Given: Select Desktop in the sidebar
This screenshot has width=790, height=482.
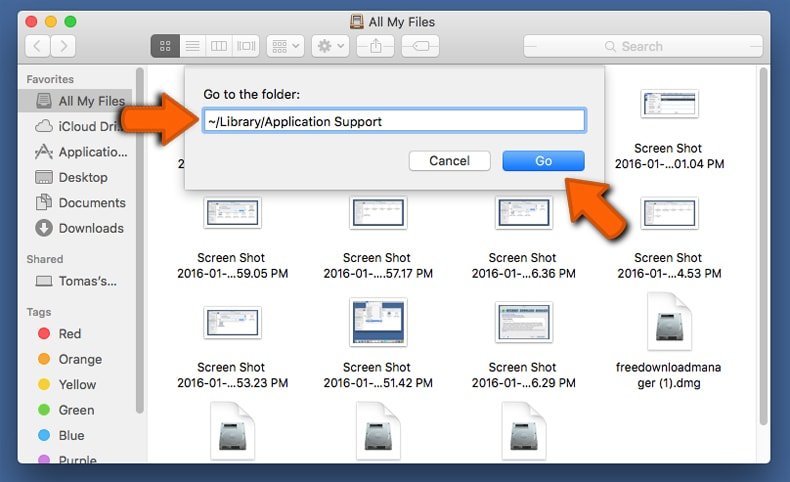Looking at the screenshot, I should tap(82, 177).
